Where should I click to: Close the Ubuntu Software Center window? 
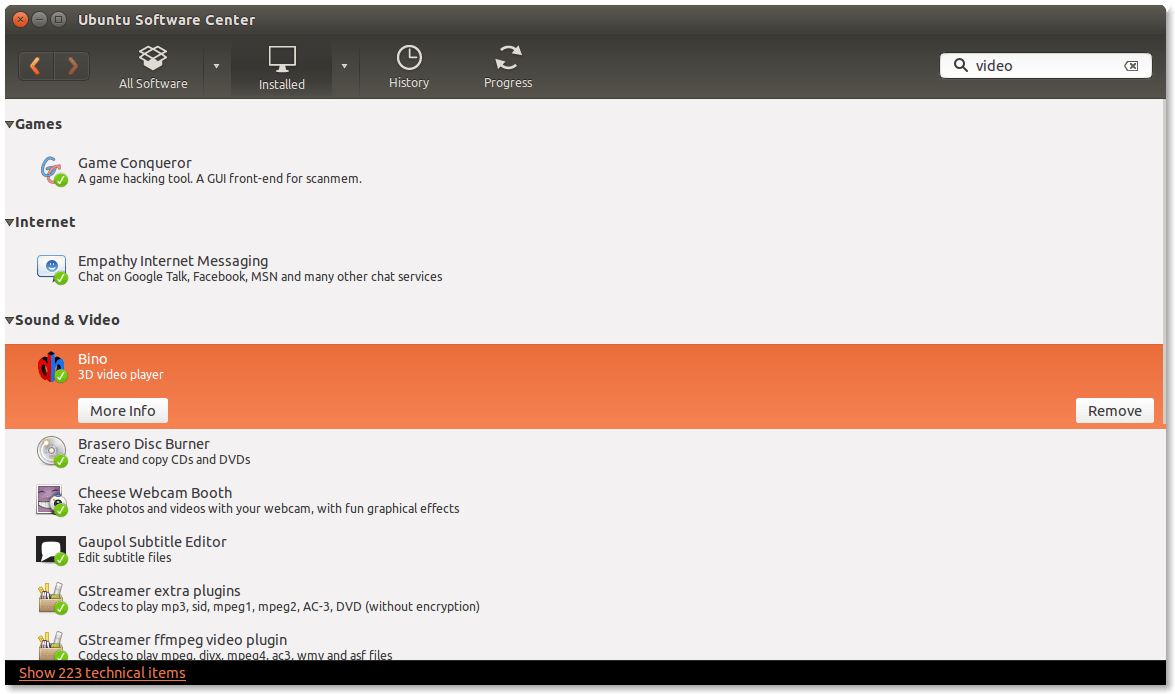21,19
